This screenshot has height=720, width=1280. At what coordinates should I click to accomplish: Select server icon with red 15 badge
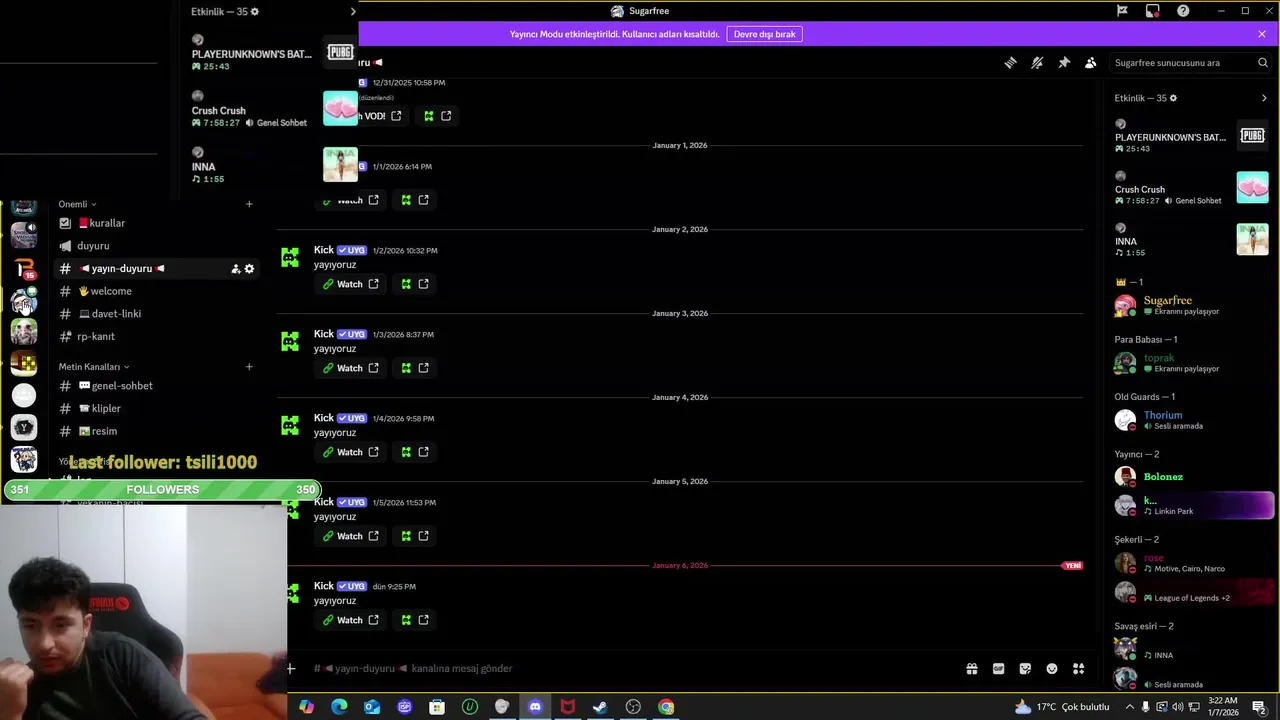pyautogui.click(x=24, y=269)
